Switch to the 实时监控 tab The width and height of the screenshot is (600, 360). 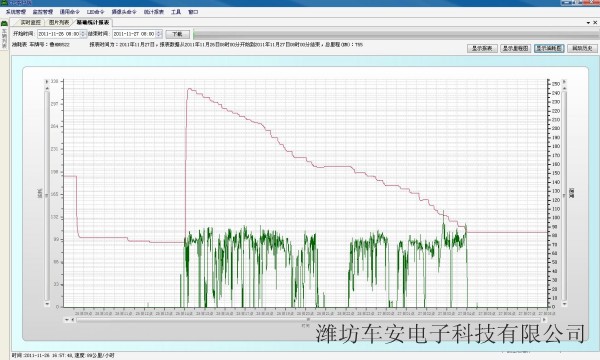point(30,23)
